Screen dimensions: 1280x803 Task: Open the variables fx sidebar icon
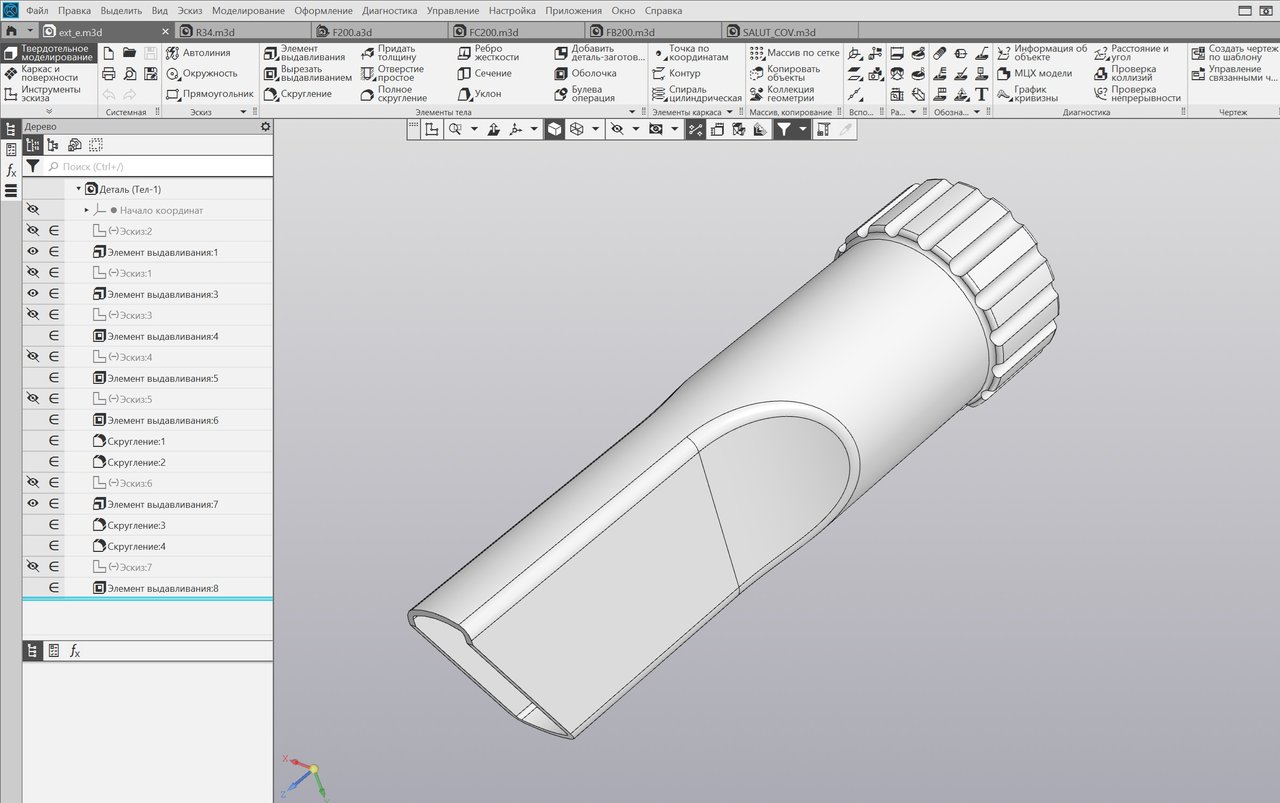[x=11, y=170]
